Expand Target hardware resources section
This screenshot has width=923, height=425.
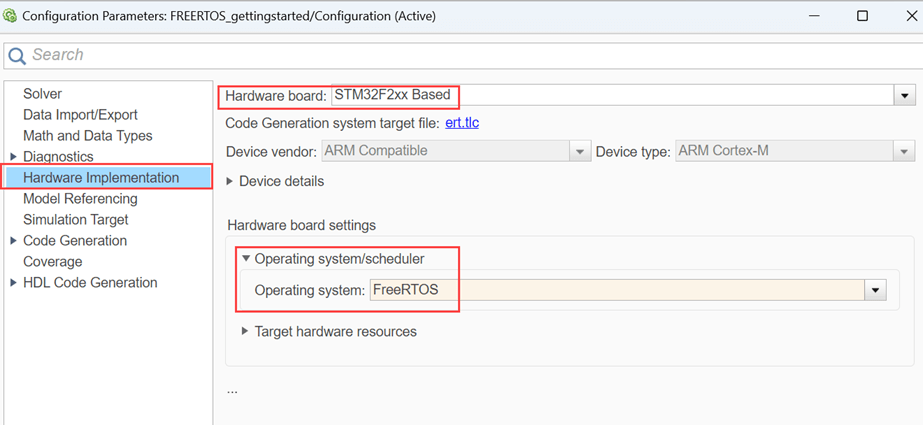[x=246, y=331]
